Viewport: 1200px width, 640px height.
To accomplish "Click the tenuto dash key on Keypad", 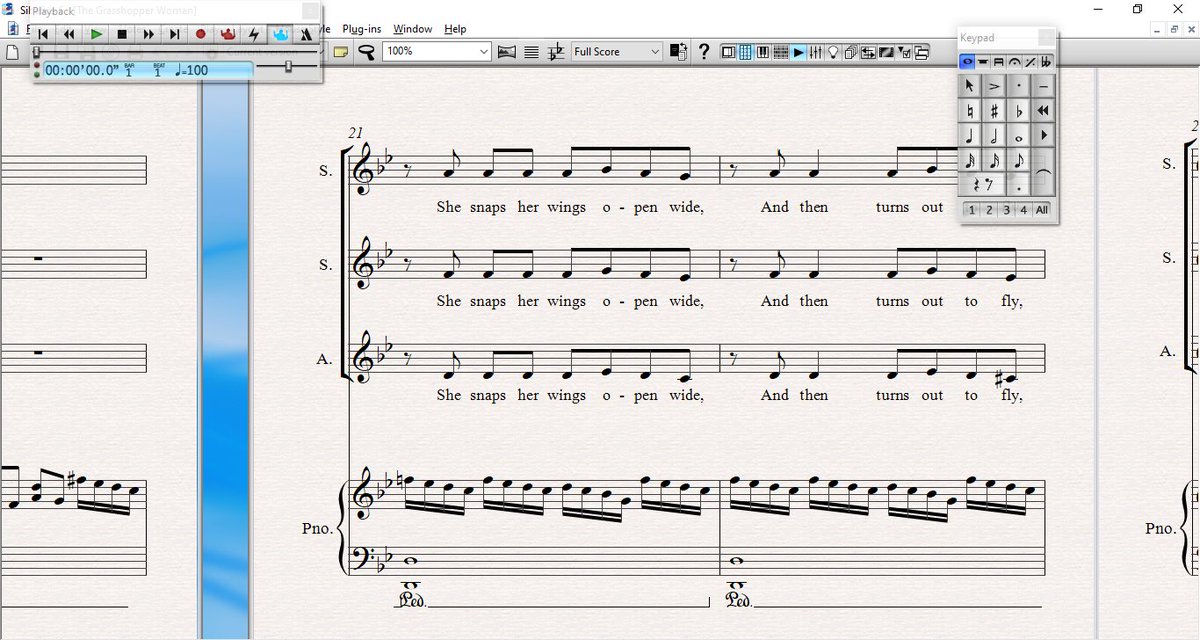I will (x=1043, y=86).
